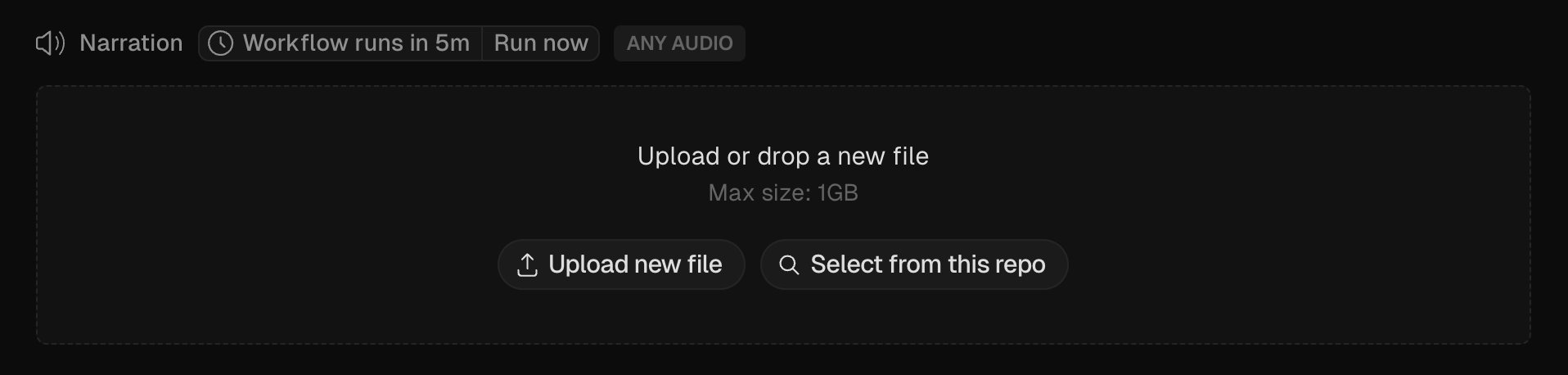This screenshot has height=375, width=1568.
Task: Select the Narration field label
Action: pos(131,43)
